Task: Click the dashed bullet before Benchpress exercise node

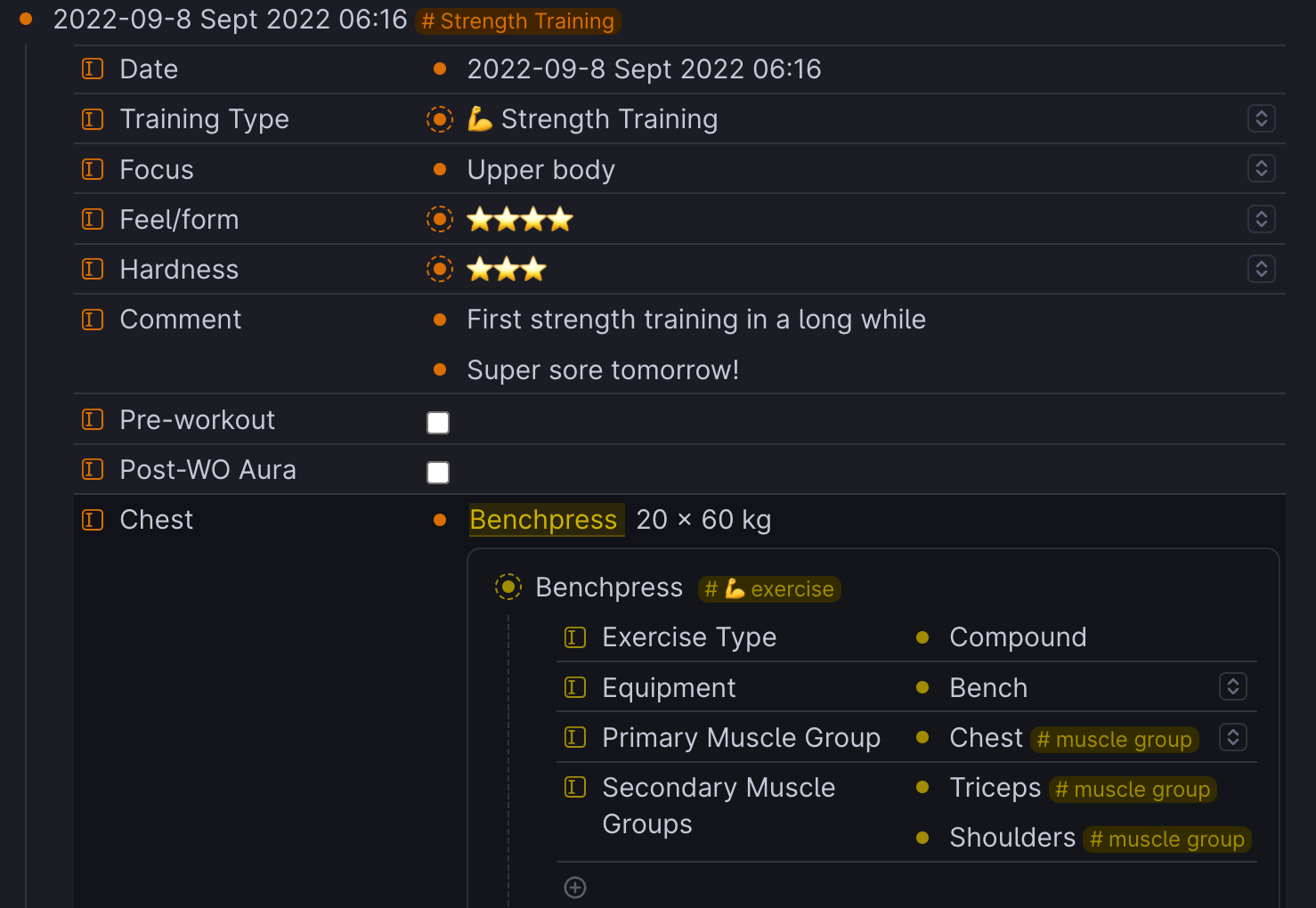Action: tap(508, 587)
